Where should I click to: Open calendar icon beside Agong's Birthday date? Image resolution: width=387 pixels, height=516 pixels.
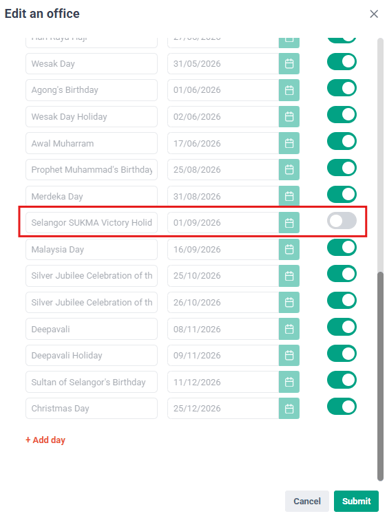(289, 90)
